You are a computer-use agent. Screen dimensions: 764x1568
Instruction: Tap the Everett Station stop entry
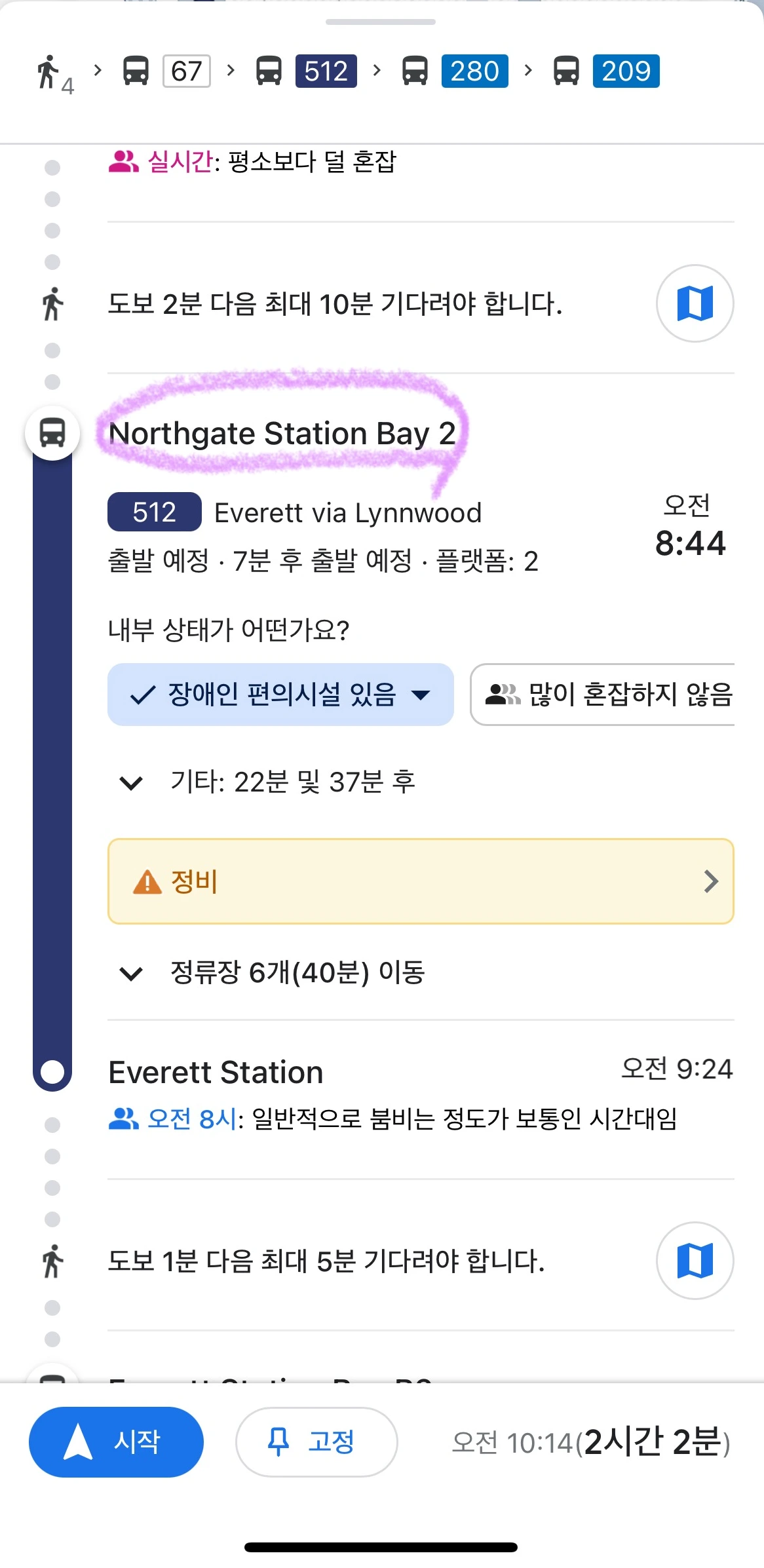(216, 1073)
